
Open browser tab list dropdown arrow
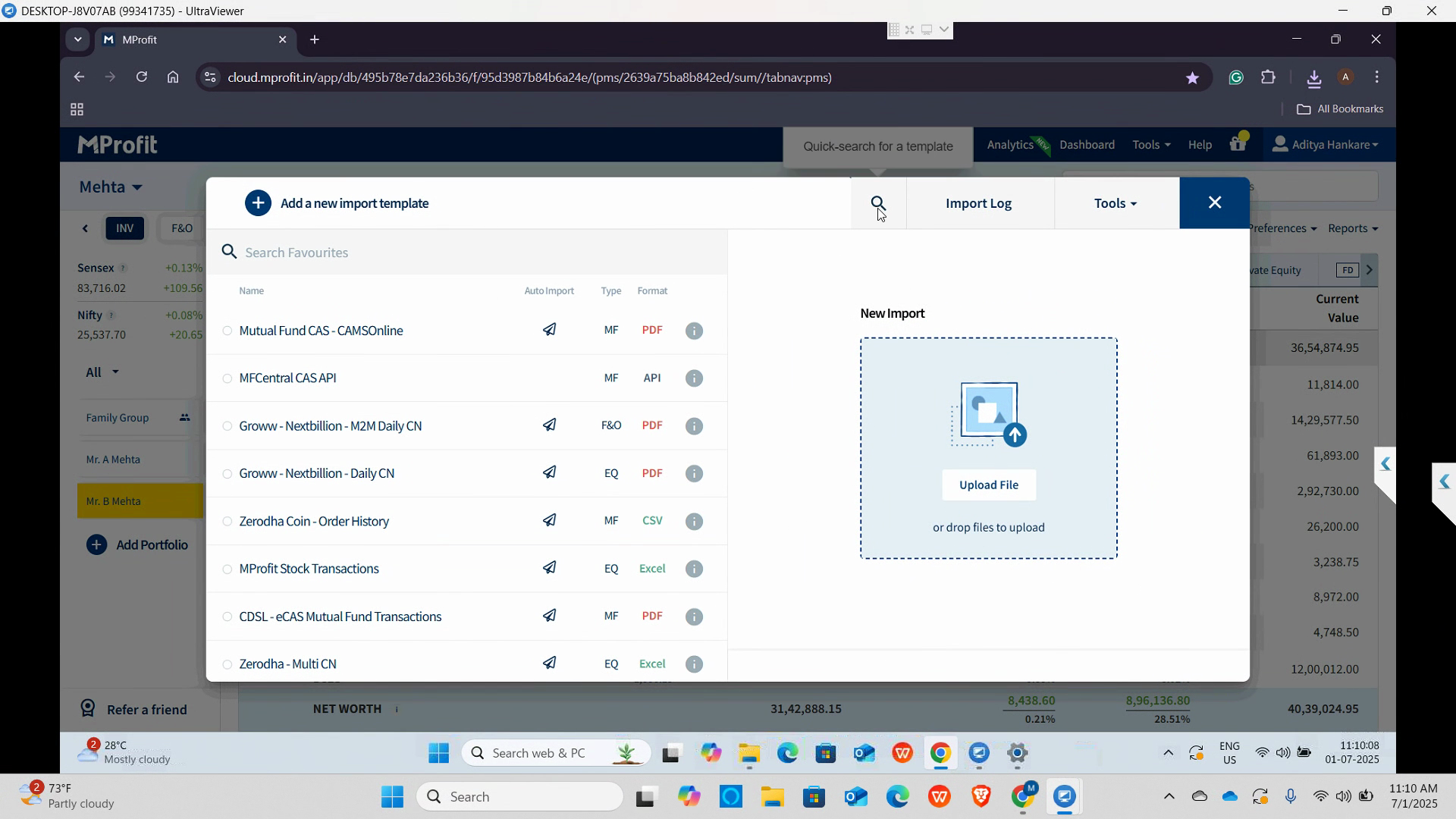[77, 39]
